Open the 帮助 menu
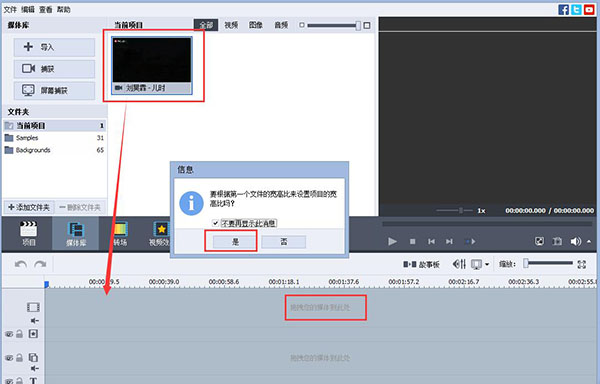 pos(64,10)
